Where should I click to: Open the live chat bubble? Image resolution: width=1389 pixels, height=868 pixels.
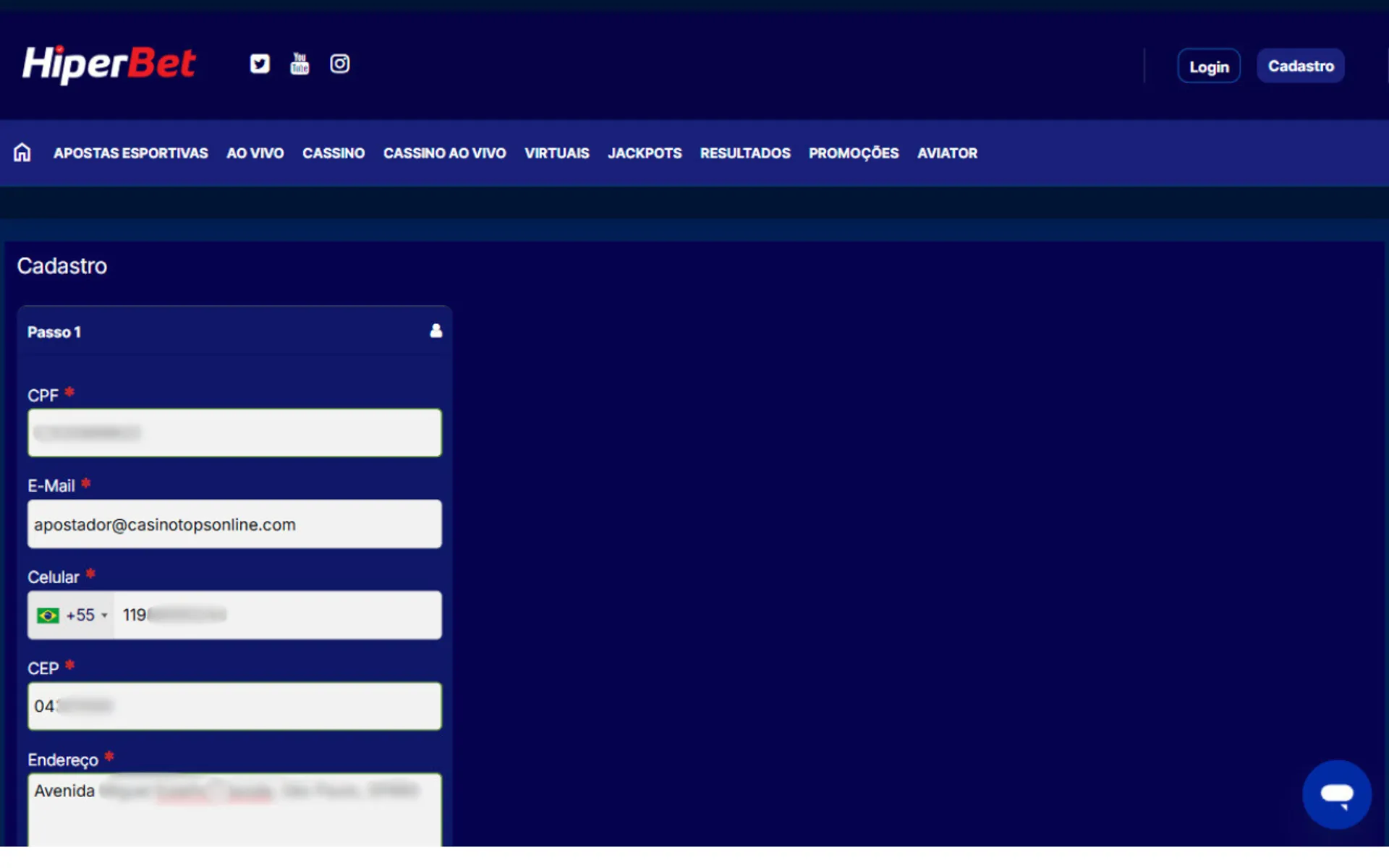coord(1335,793)
